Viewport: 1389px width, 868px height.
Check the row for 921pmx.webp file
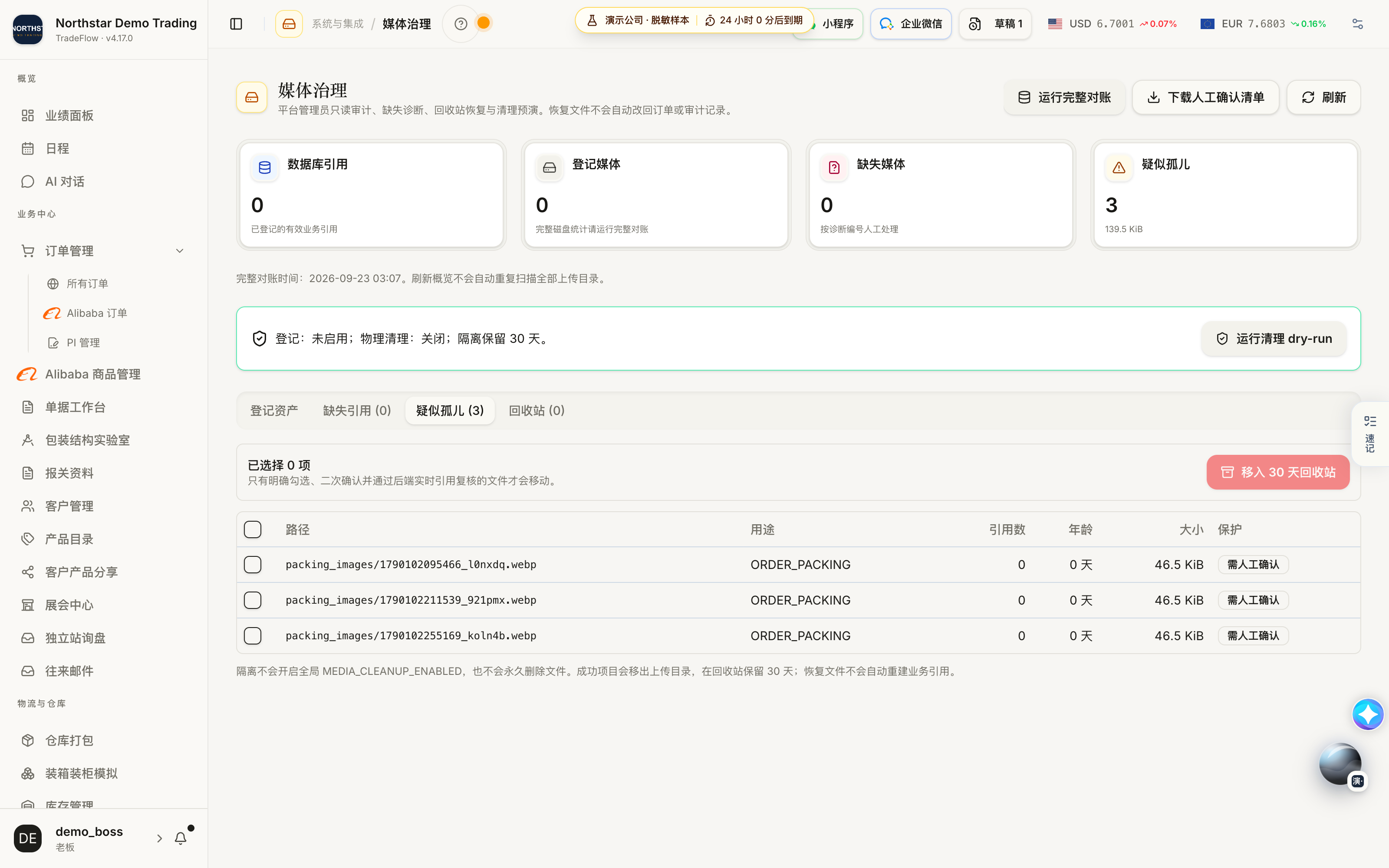click(x=253, y=600)
